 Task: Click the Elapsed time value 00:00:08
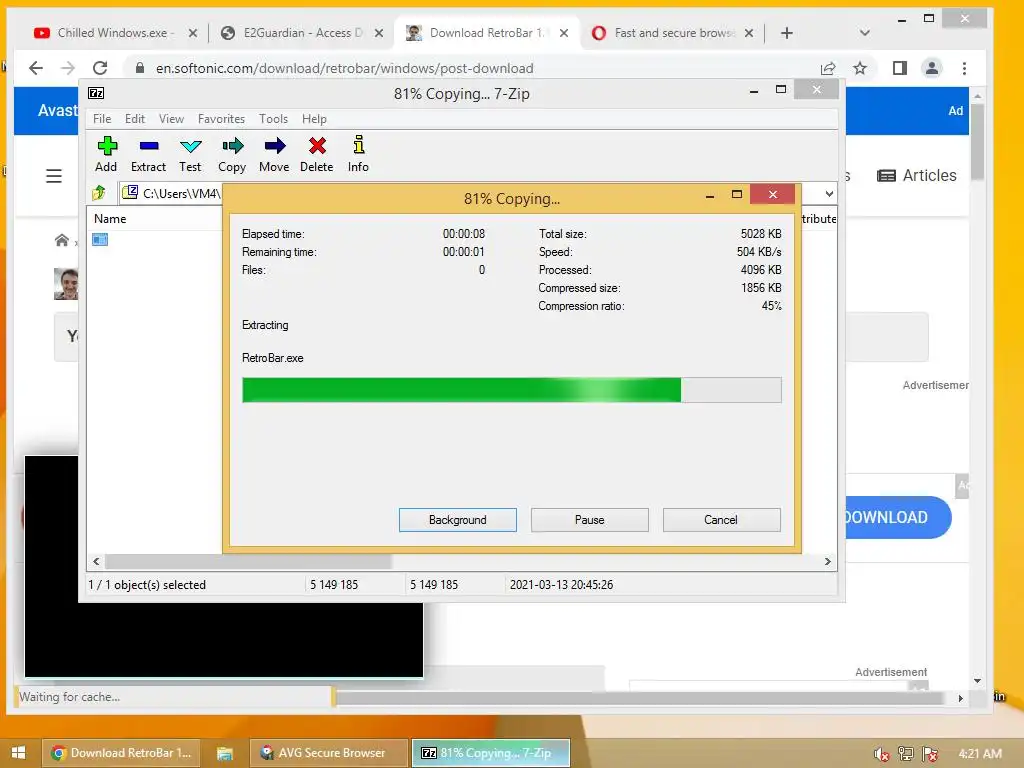(x=464, y=234)
